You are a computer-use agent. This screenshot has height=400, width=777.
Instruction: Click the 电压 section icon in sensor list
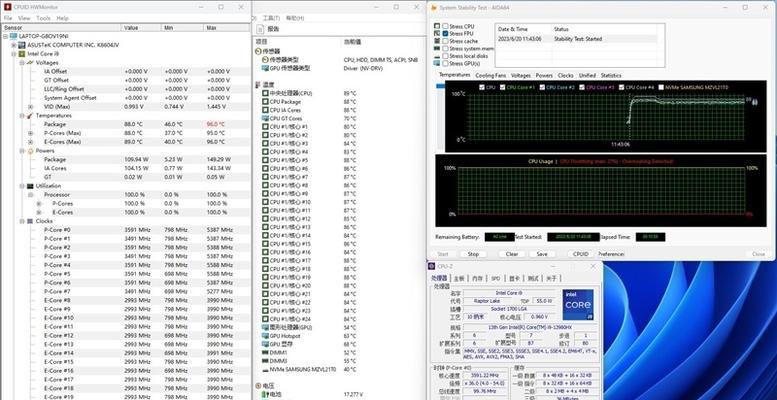click(258, 386)
